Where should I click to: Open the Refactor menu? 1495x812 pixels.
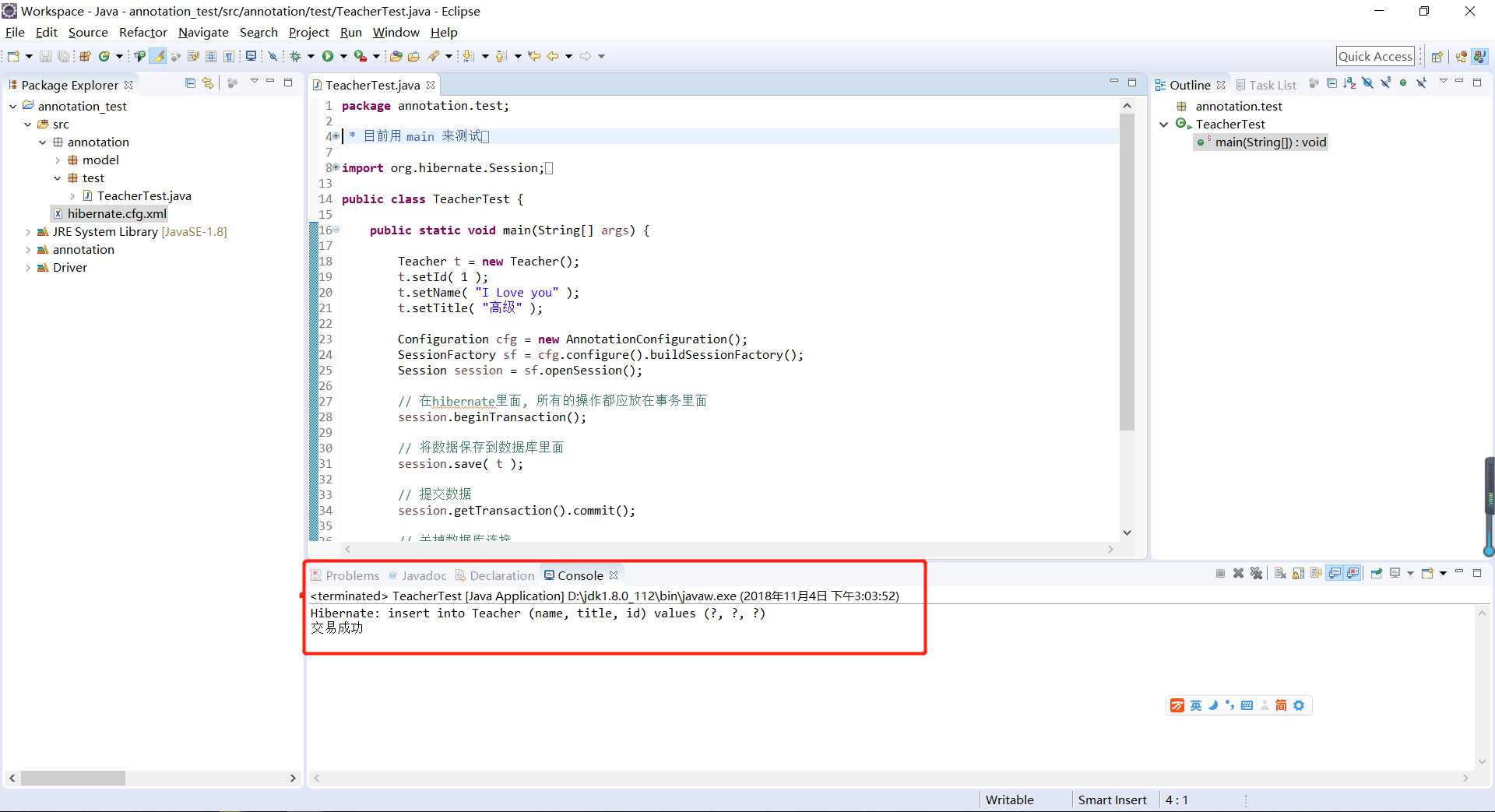pos(142,33)
